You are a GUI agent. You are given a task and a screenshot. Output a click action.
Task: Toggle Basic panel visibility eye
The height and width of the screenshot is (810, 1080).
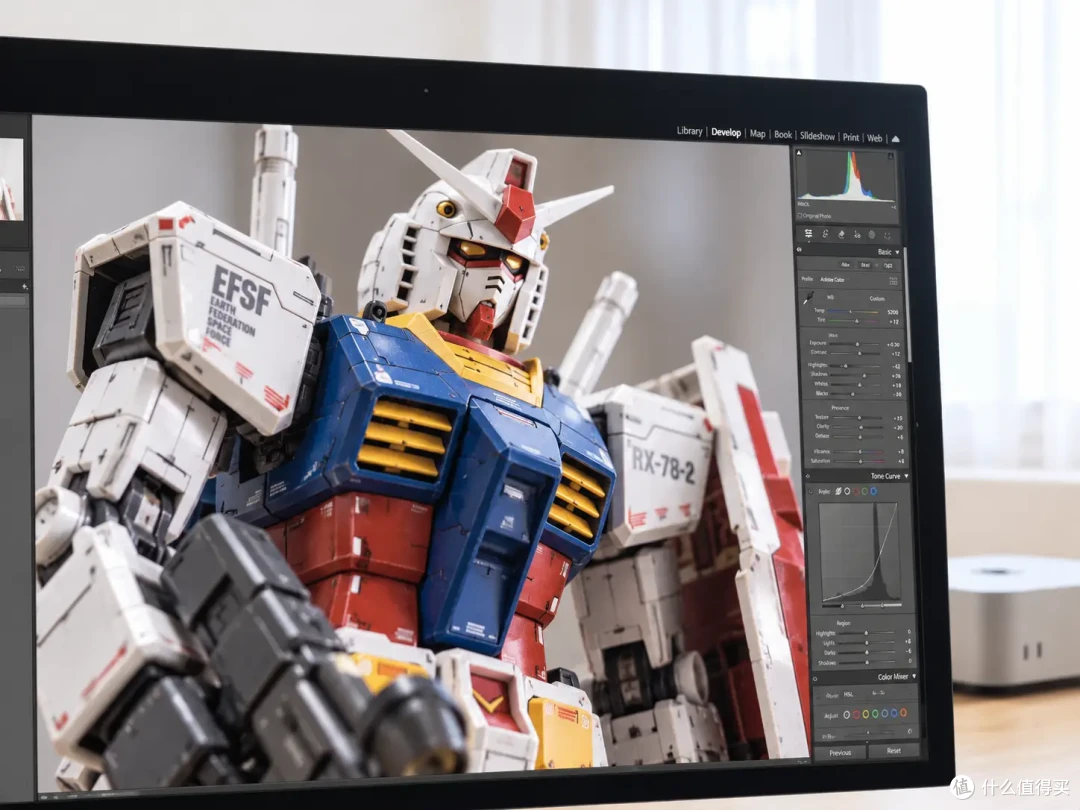click(x=800, y=250)
